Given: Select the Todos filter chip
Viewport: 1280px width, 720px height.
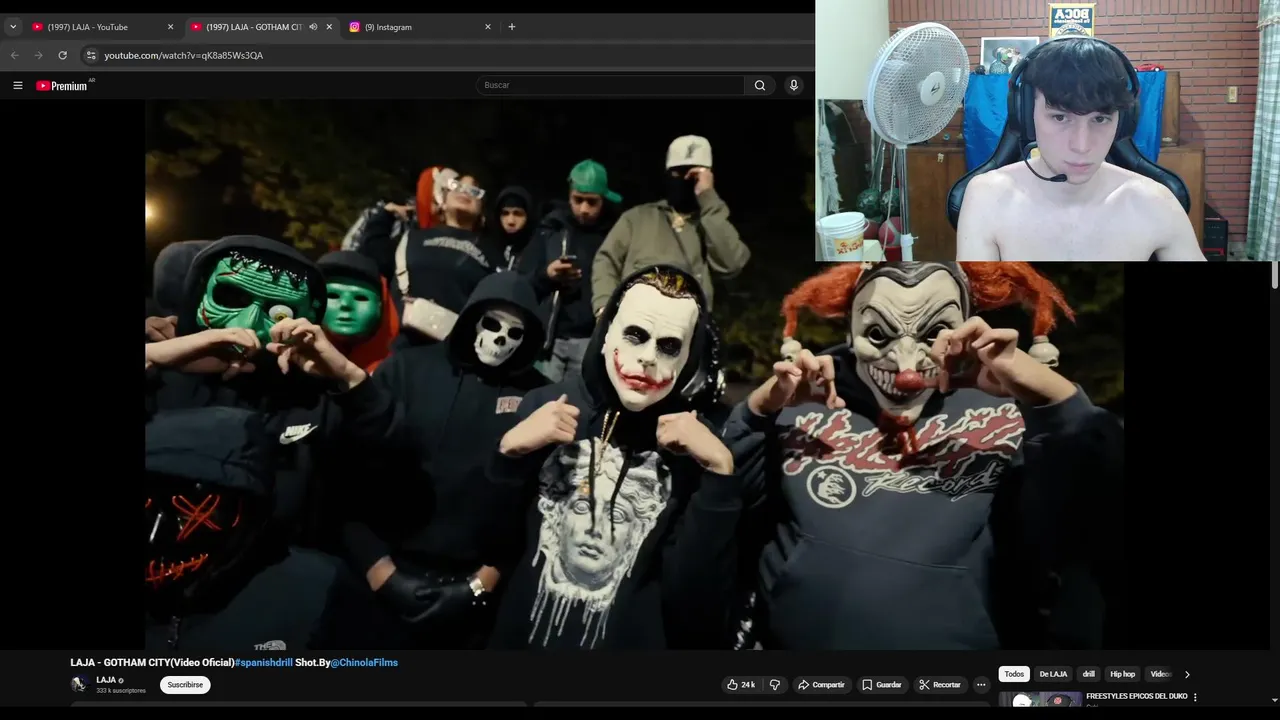Looking at the screenshot, I should 1014,674.
